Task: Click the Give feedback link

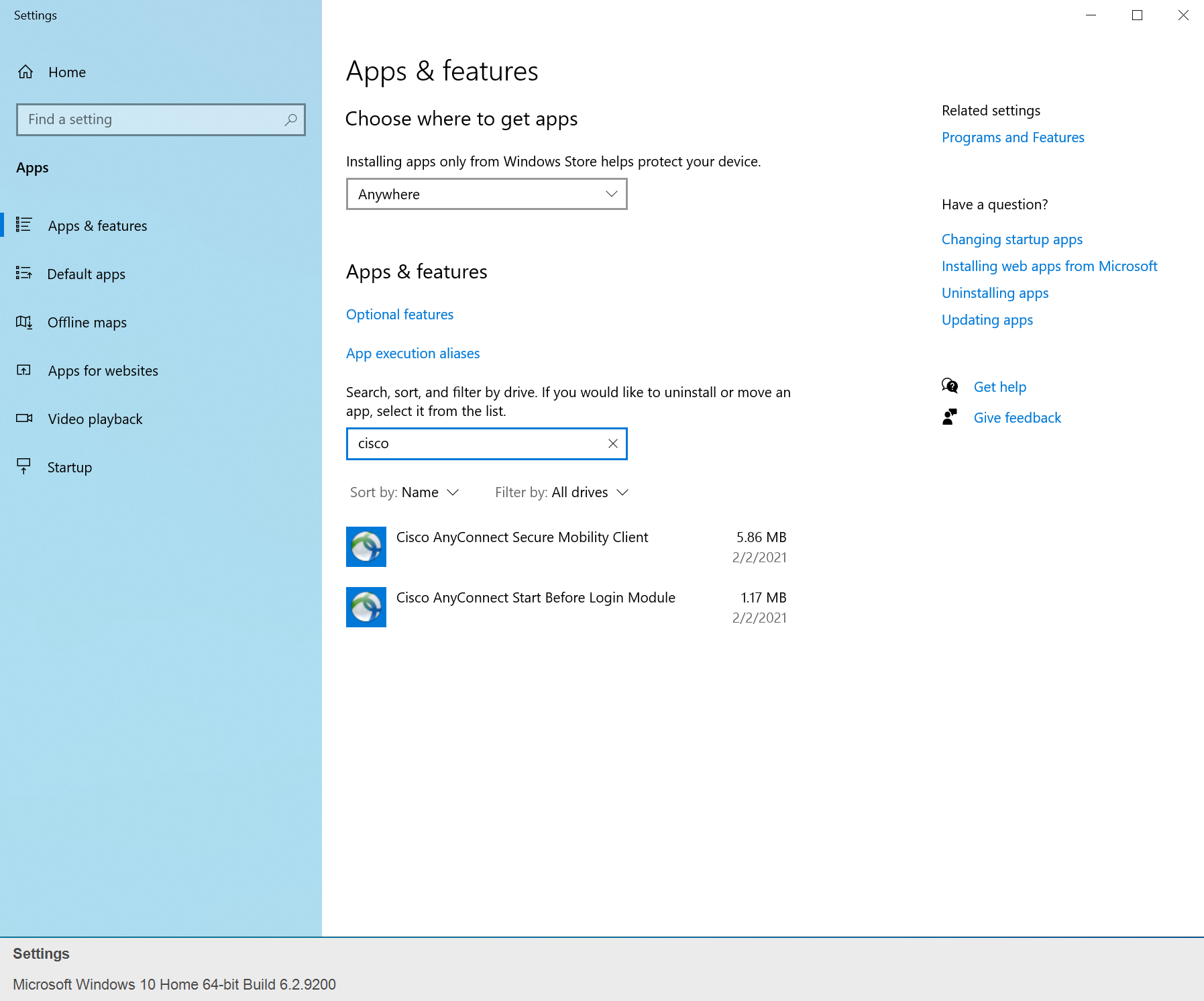Action: (1017, 418)
